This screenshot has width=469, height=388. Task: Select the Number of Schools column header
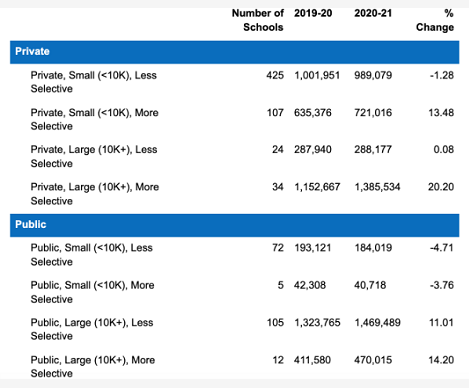(258, 20)
